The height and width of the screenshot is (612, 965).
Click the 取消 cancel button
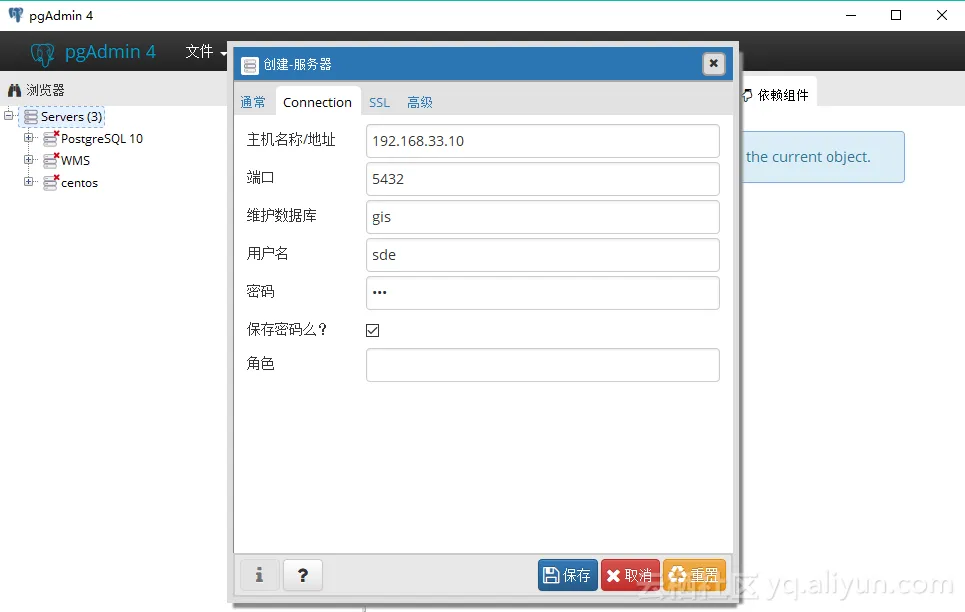(x=630, y=575)
